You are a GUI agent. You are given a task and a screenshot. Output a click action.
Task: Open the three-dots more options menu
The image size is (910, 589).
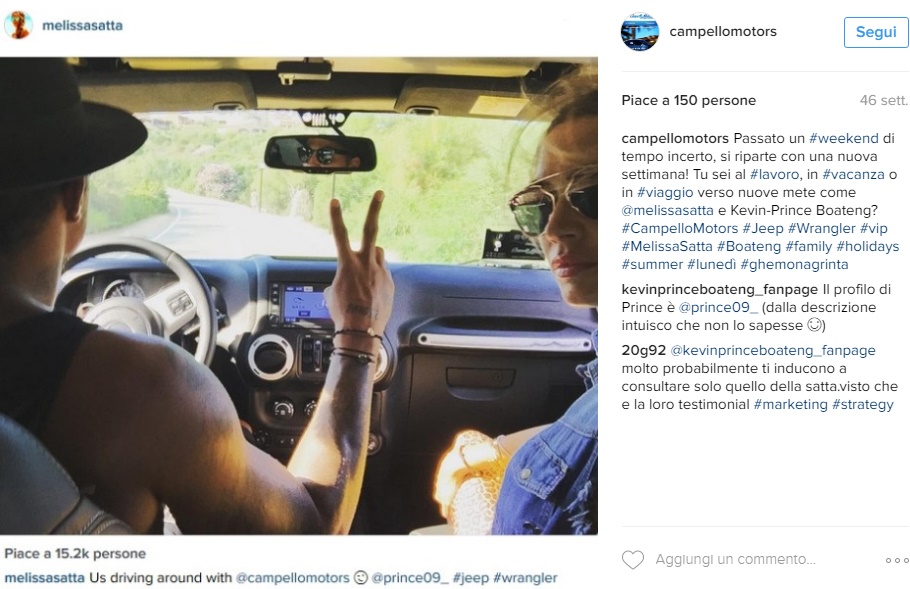(x=897, y=560)
